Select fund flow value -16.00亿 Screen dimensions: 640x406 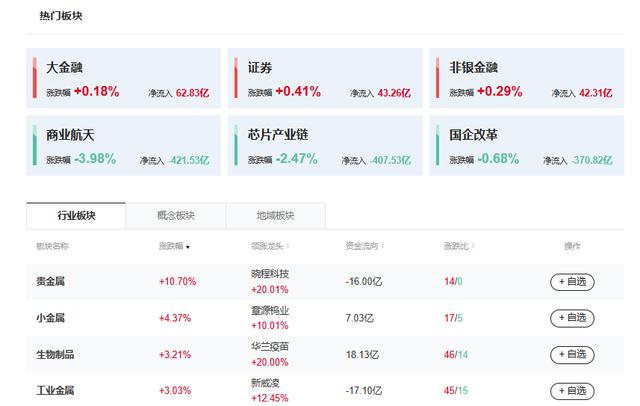[364, 282]
